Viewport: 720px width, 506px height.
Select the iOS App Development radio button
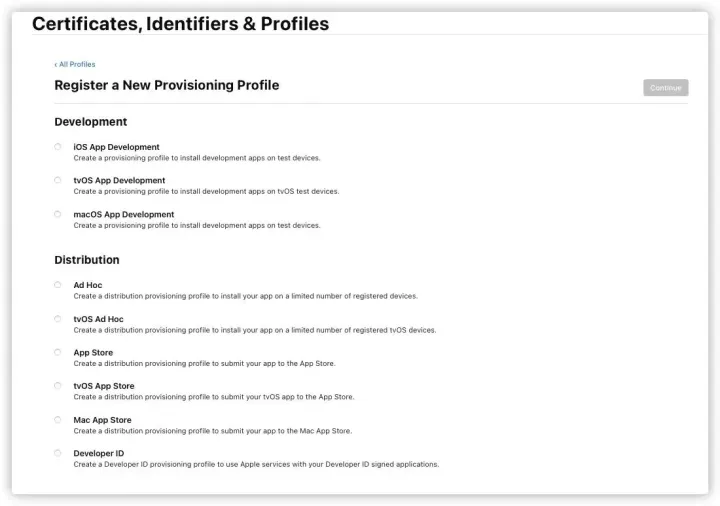point(58,147)
